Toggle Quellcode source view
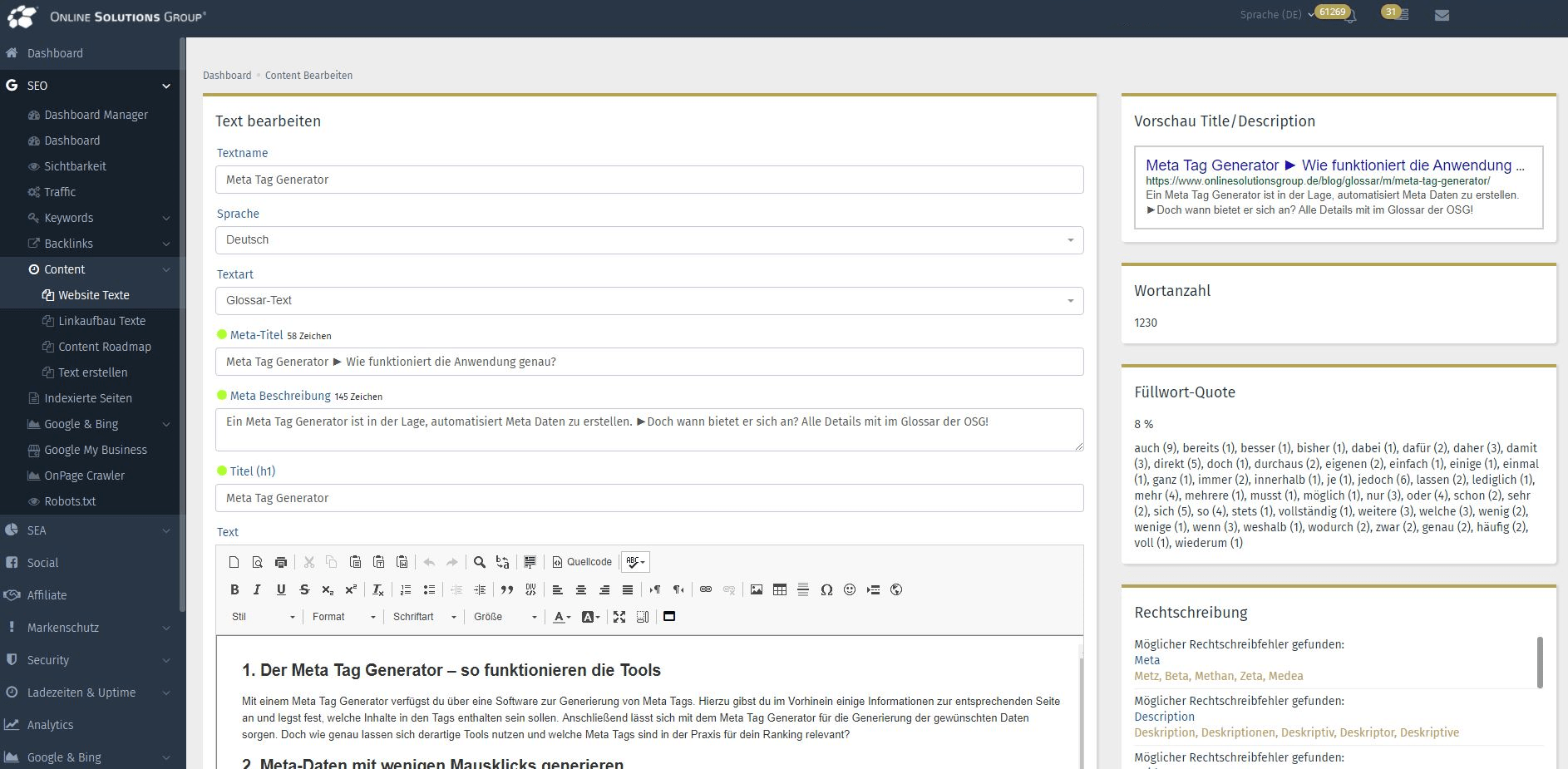The height and width of the screenshot is (769, 1568). [582, 562]
